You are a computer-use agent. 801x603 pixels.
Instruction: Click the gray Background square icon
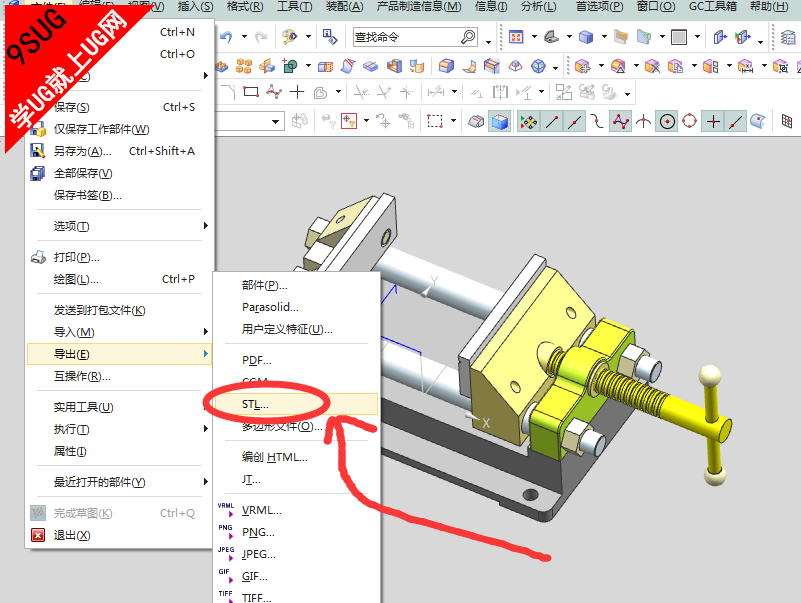pyautogui.click(x=678, y=37)
